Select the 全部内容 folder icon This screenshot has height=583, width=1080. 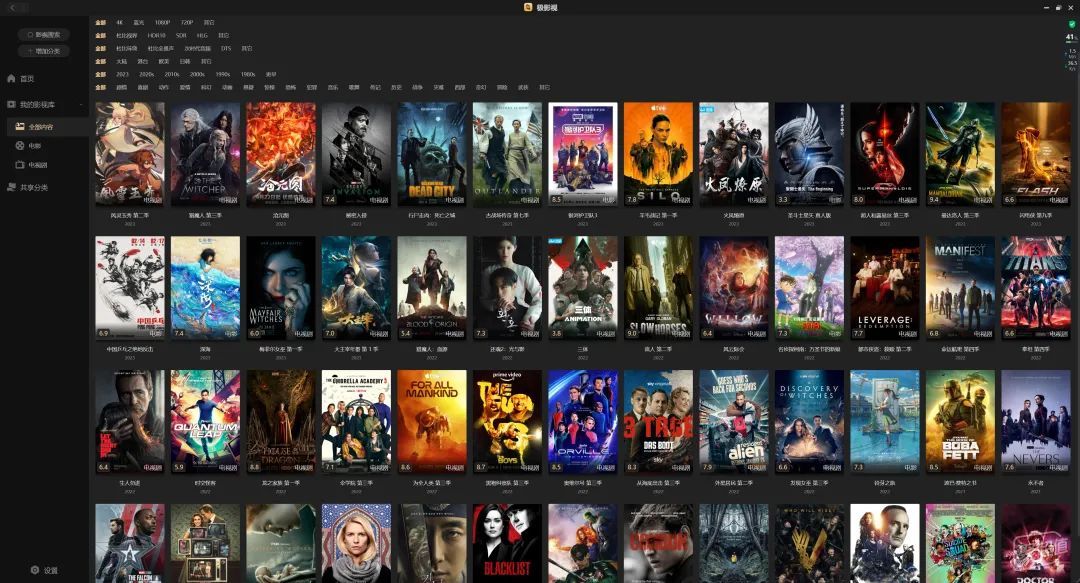pos(20,127)
